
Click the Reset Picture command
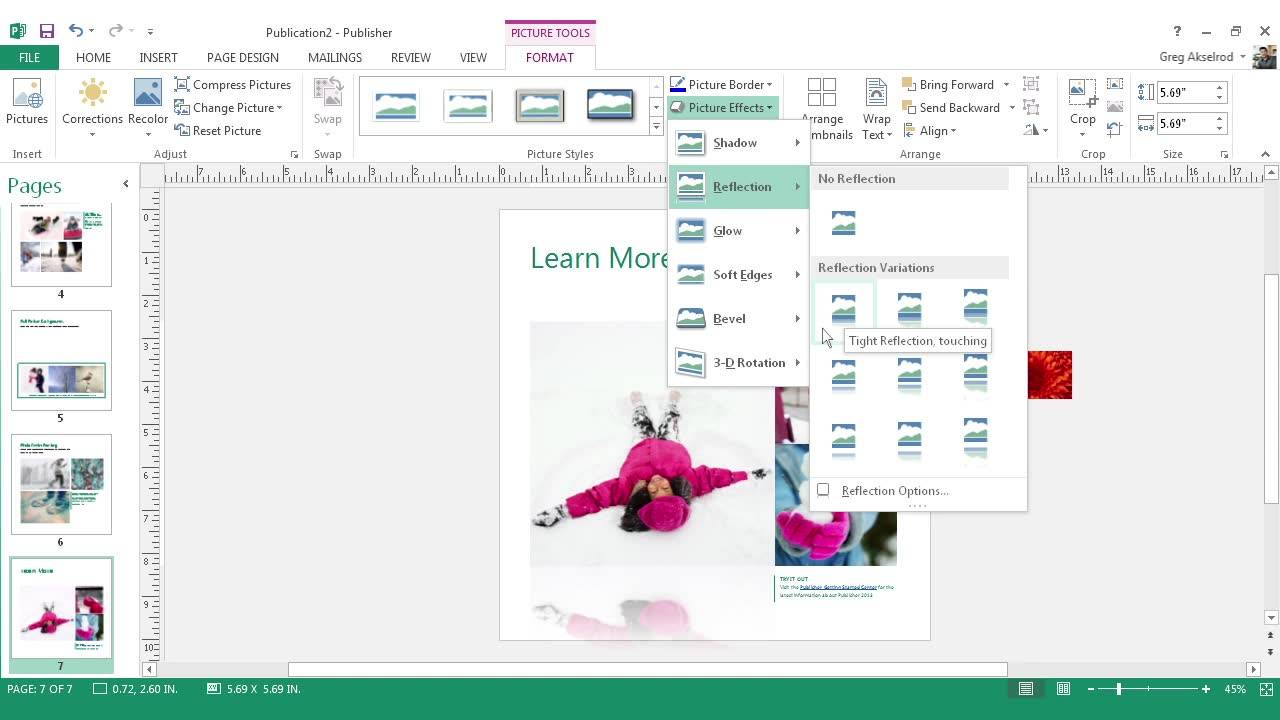[x=227, y=130]
